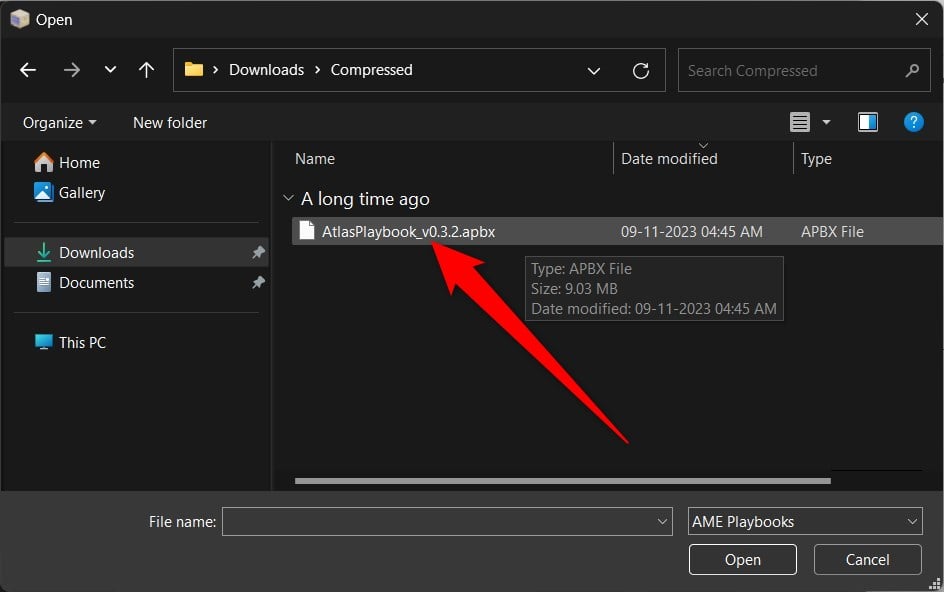Image resolution: width=944 pixels, height=592 pixels.
Task: Click the Cancel button
Action: (867, 559)
